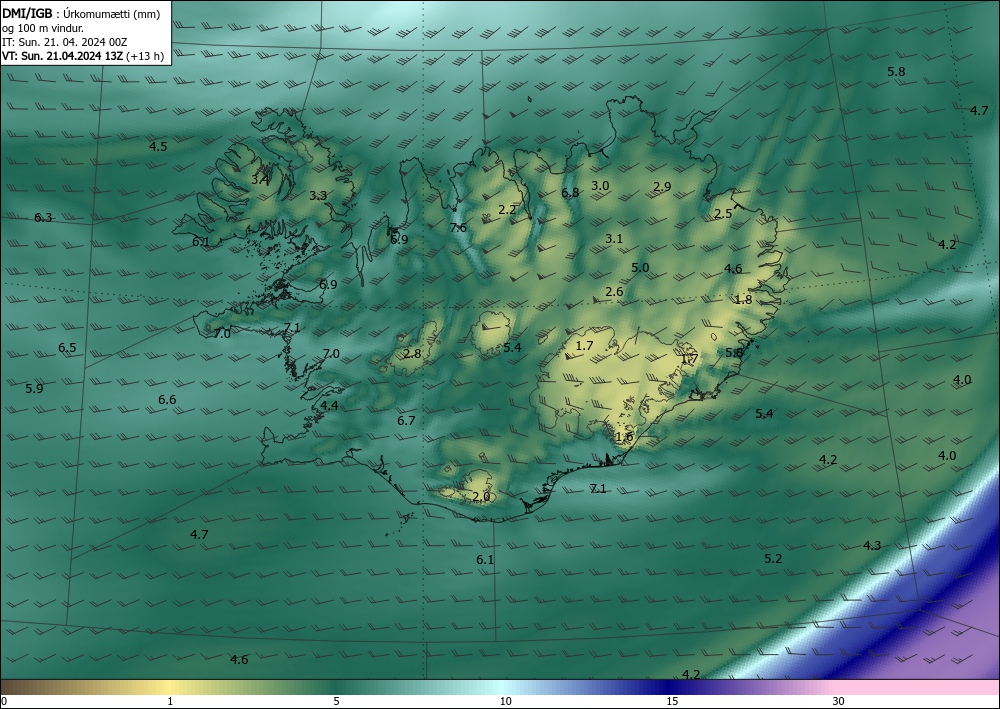The height and width of the screenshot is (709, 1000).
Task: Click the "DMI/IGB : Úrkomumætti (mm)" title line
Action: tap(81, 14)
